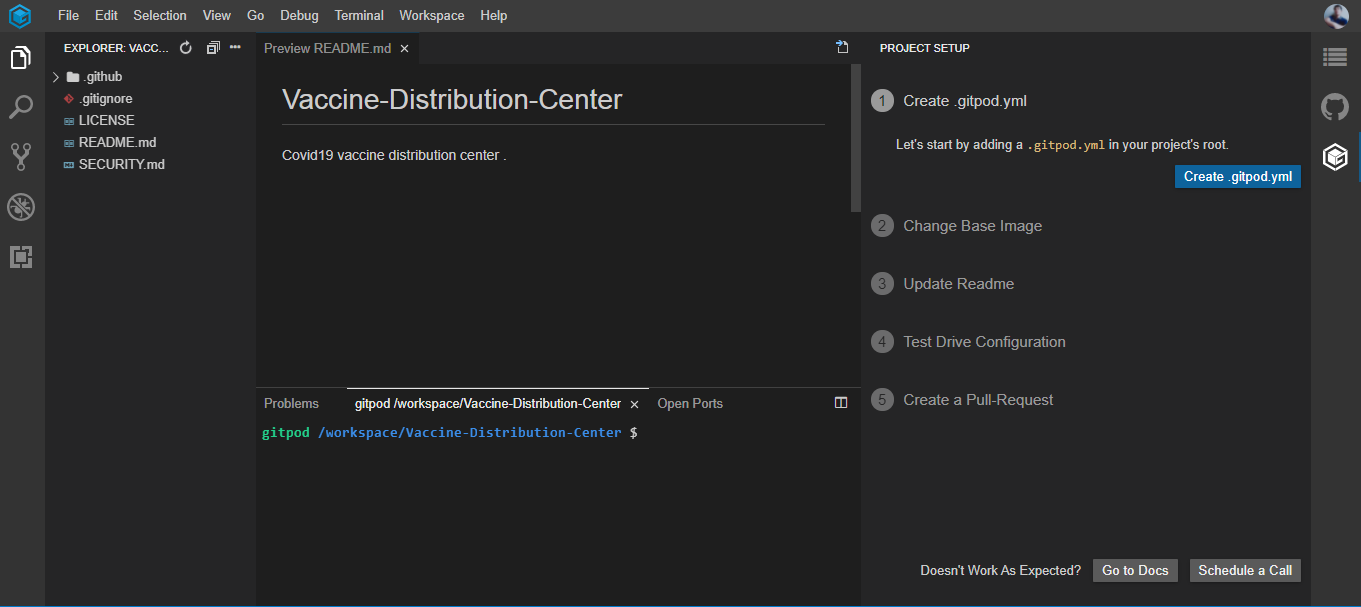Open the GitHub panel in right sidebar
This screenshot has width=1361, height=607.
click(1335, 107)
